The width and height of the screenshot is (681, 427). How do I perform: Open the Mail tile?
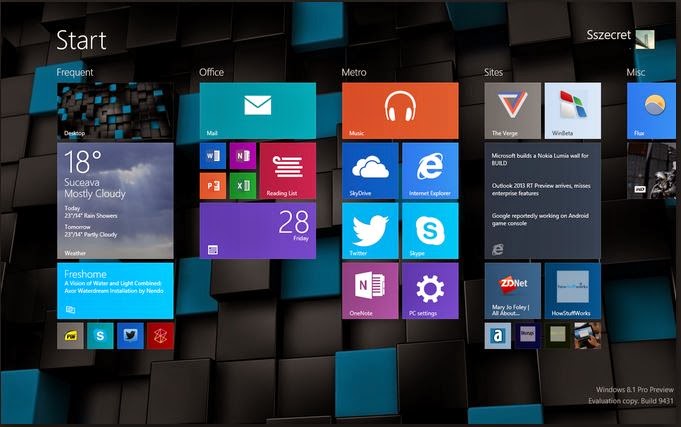tap(258, 111)
